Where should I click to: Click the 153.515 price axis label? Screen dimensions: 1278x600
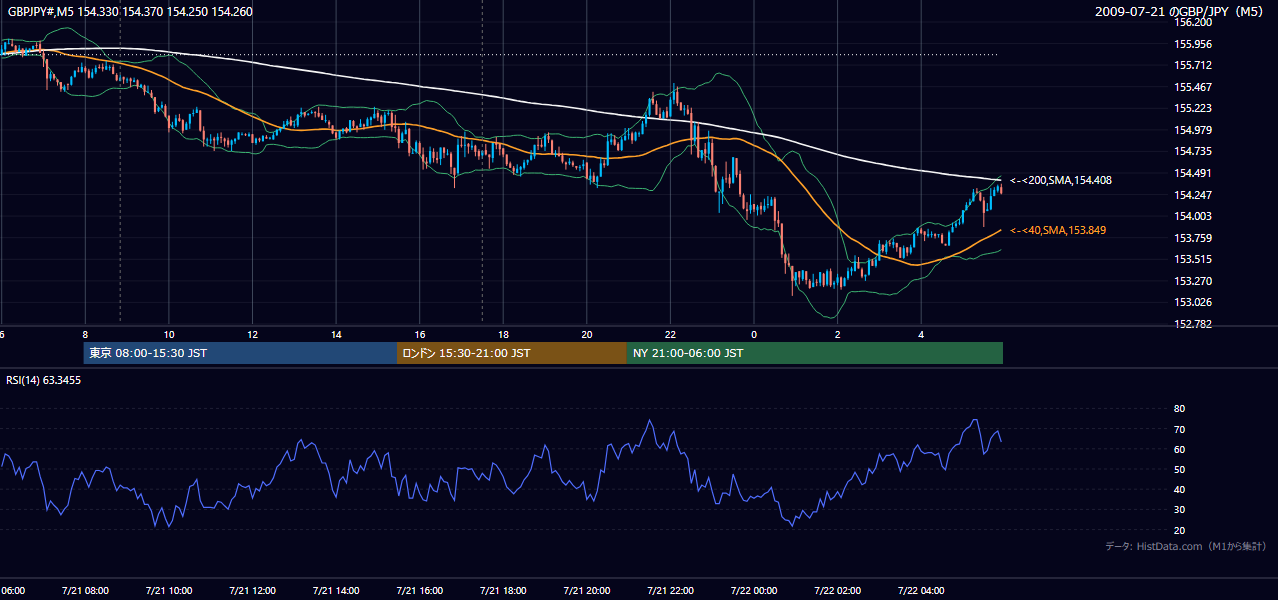1192,259
